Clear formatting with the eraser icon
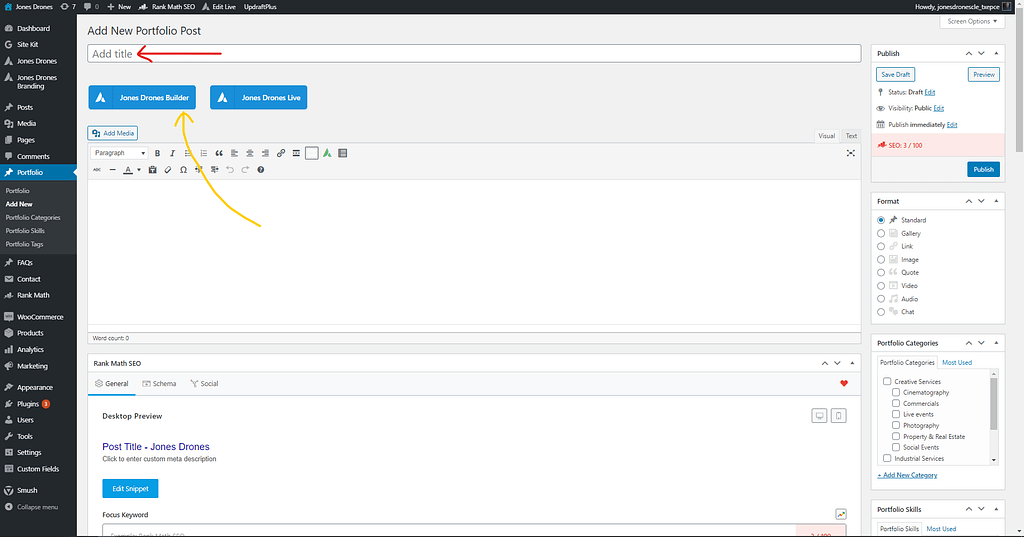The height and width of the screenshot is (537, 1024). (168, 170)
